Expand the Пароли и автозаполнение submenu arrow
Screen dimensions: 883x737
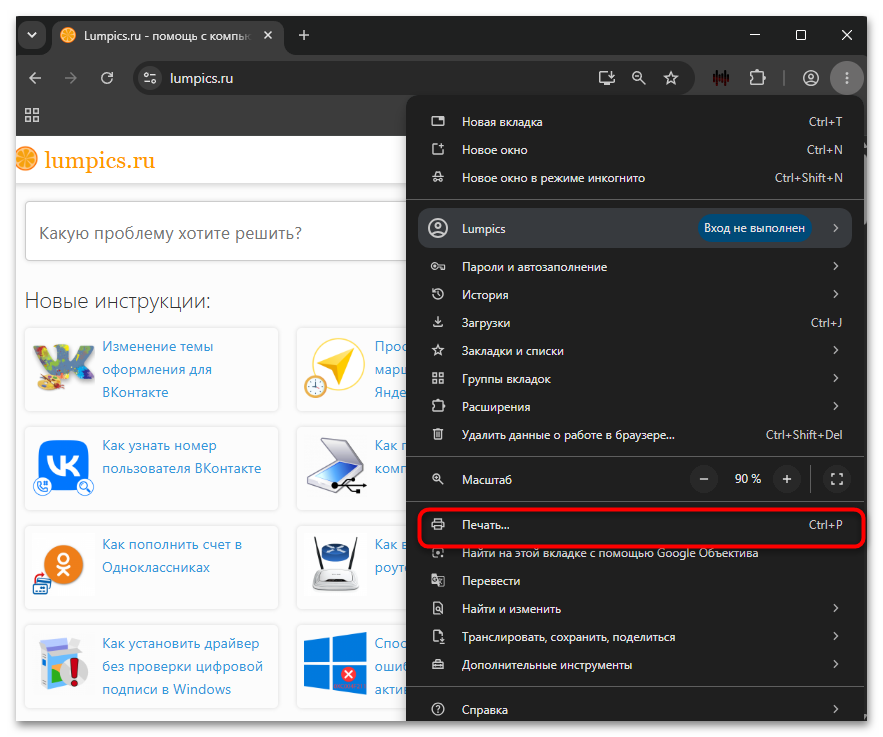point(836,266)
